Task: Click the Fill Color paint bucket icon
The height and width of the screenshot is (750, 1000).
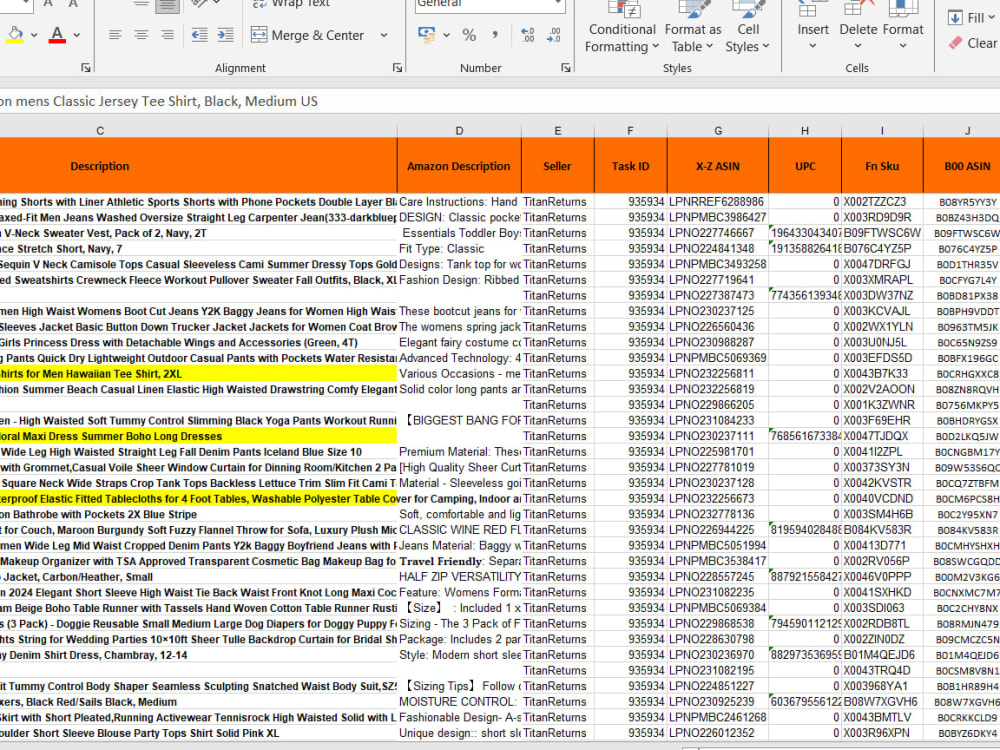Action: point(15,34)
